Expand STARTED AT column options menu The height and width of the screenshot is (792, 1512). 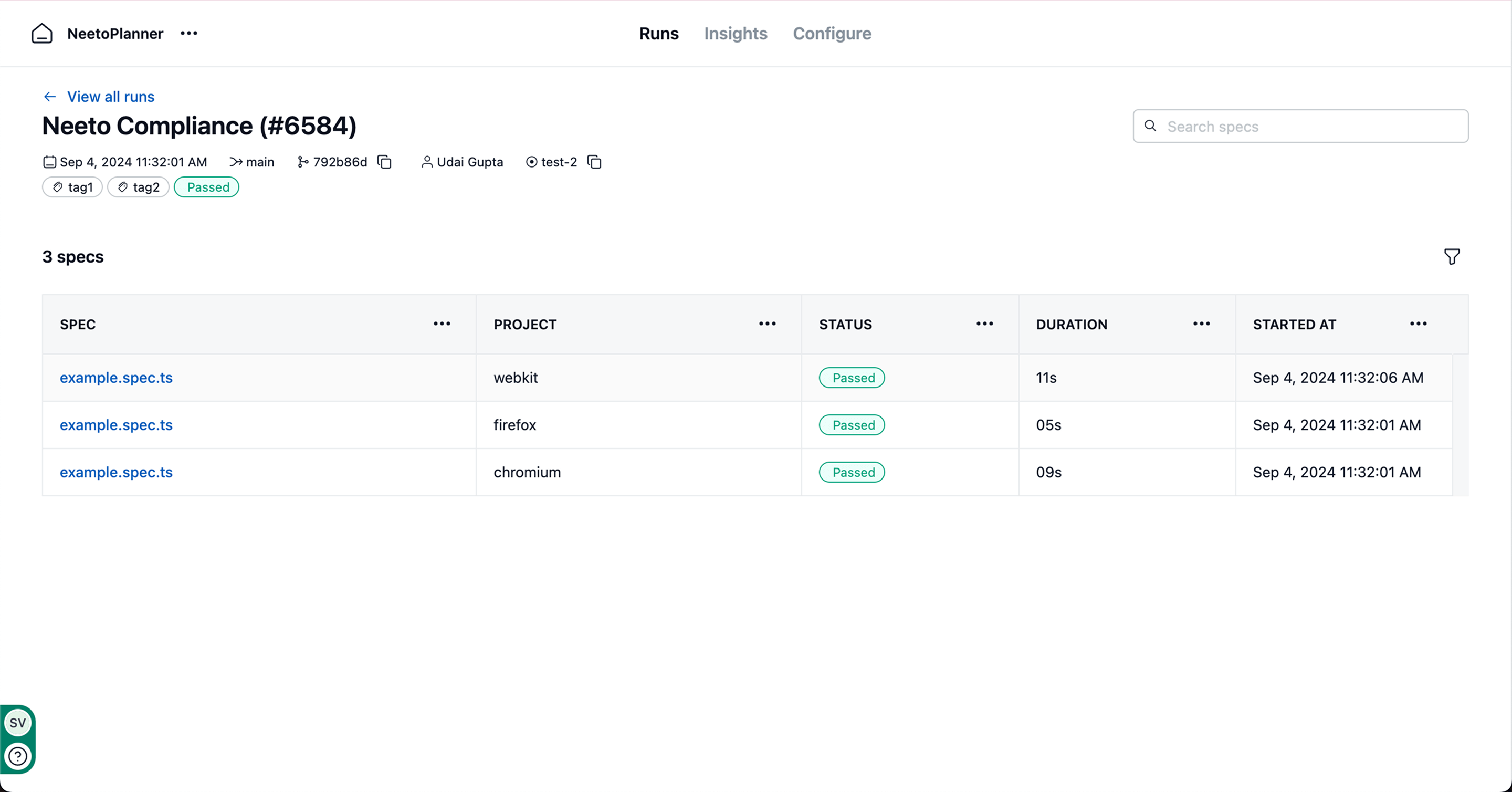(1418, 324)
